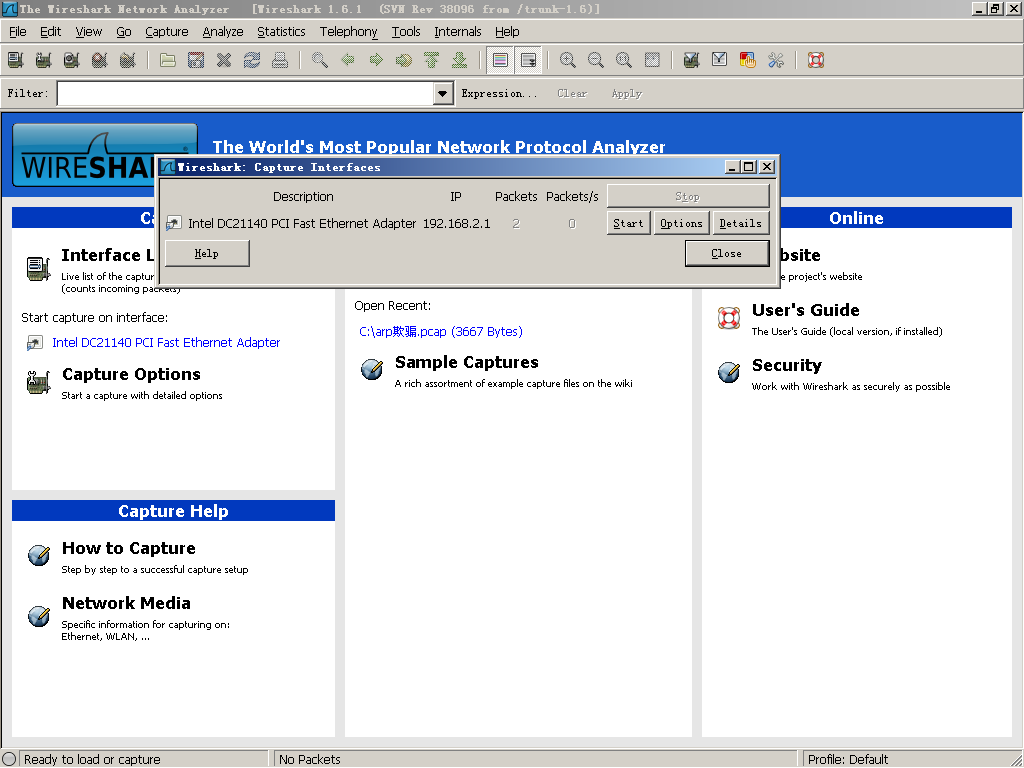Click the zoom out toolbar icon

click(x=596, y=60)
